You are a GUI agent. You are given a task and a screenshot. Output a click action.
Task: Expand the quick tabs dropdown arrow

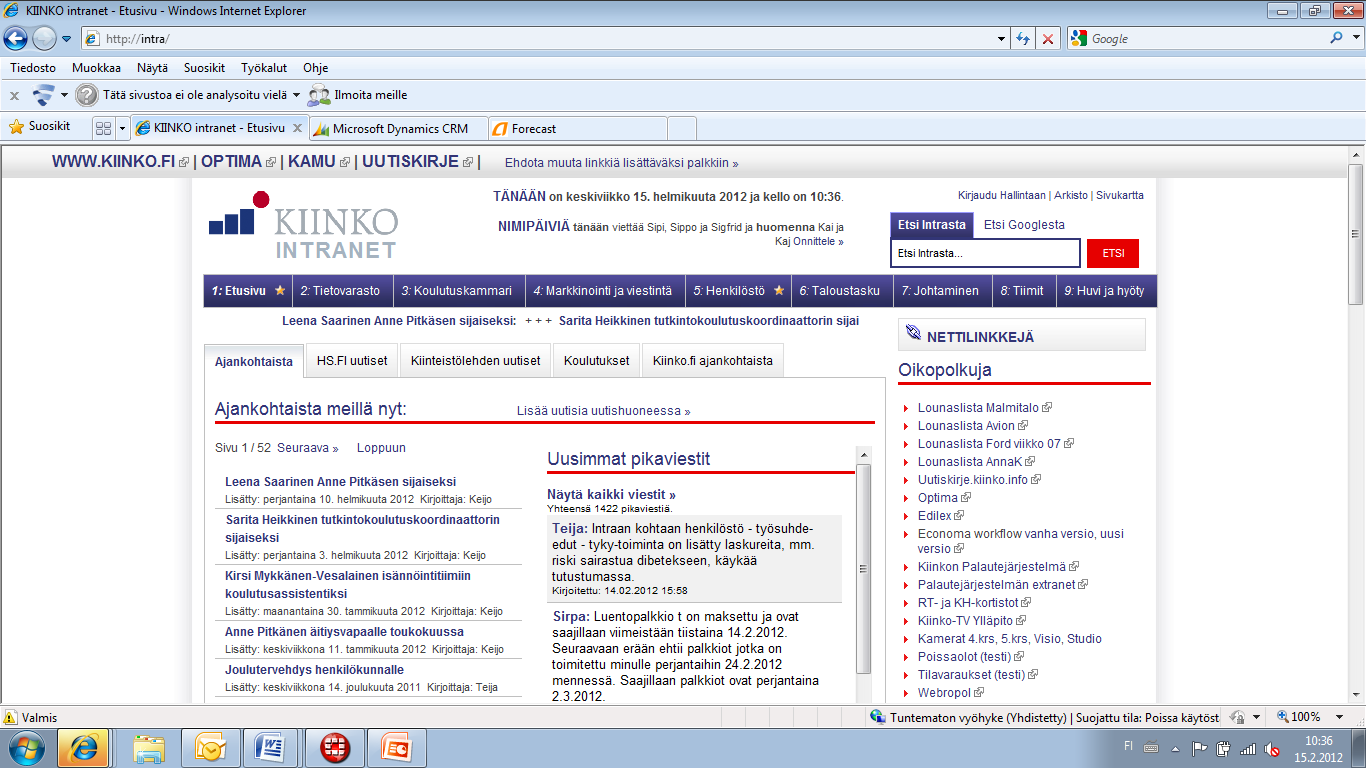click(x=122, y=128)
